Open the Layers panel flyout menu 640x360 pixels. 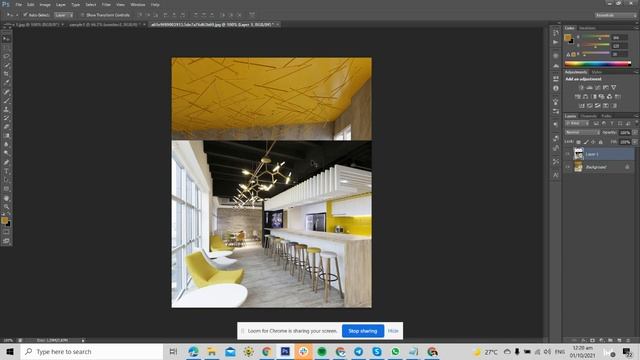click(636, 116)
